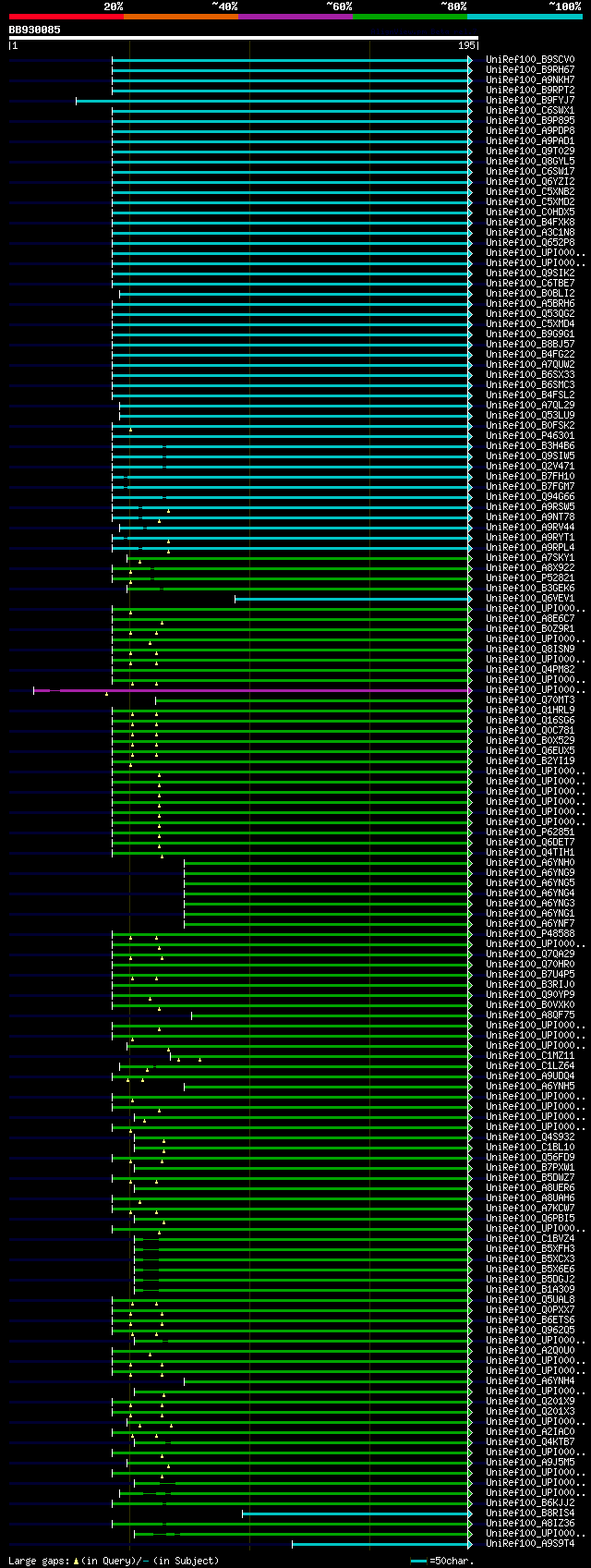591x1568 pixels.
Task: Click the query label BB930085
Action: [x=35, y=30]
